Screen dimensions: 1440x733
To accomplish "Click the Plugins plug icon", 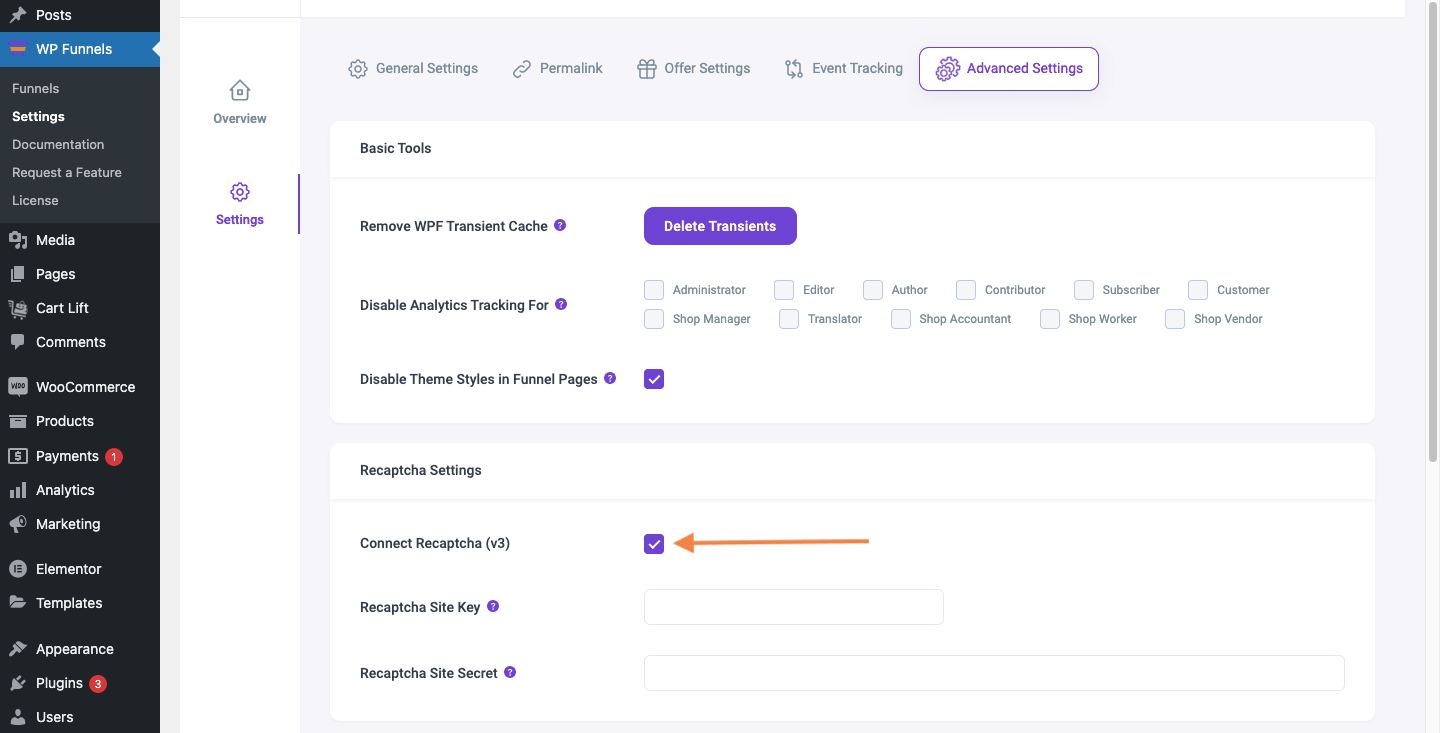I will (18, 683).
